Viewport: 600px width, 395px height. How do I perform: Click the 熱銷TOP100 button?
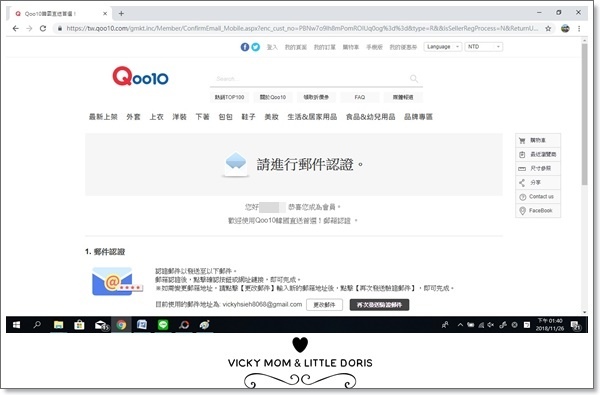point(229,97)
